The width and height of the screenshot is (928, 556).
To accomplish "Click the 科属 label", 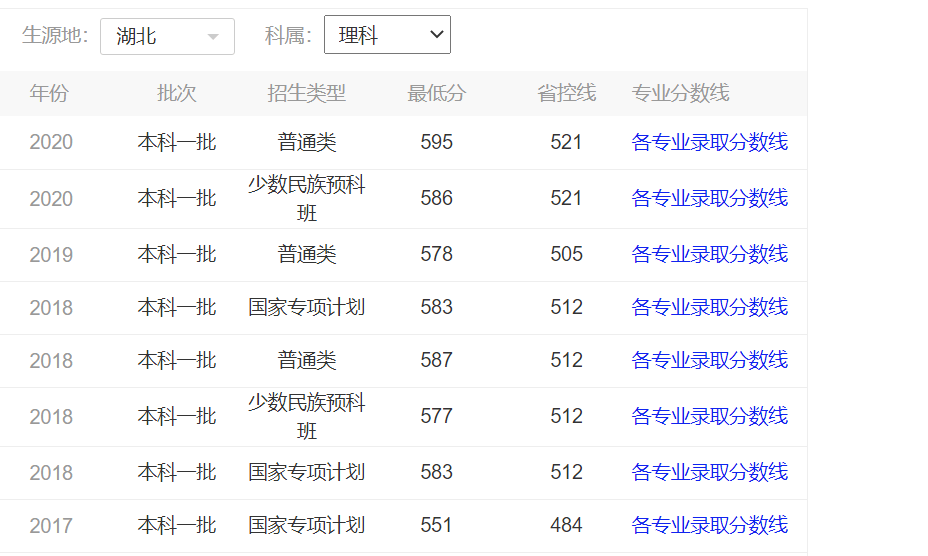I will (x=288, y=36).
